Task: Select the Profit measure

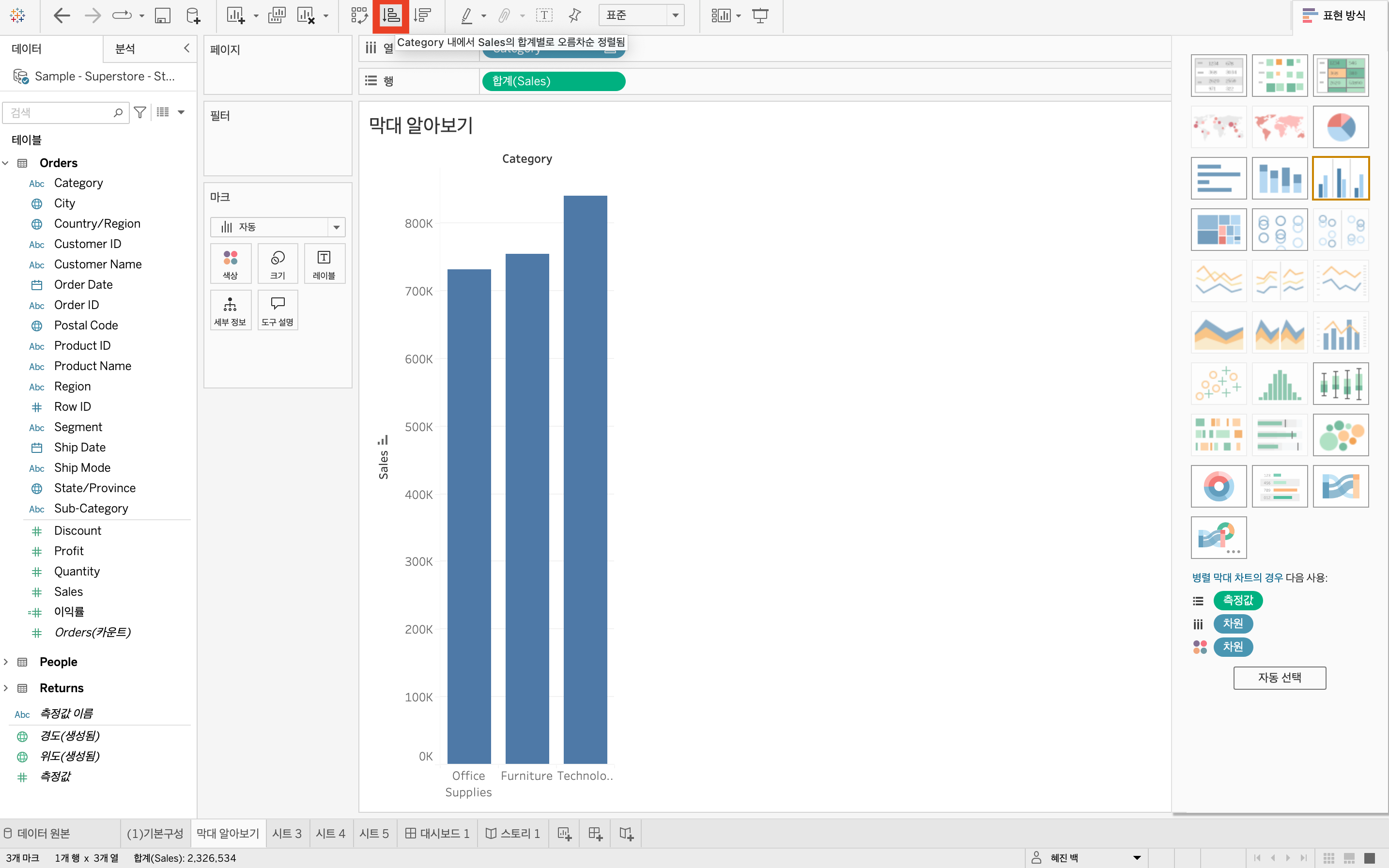Action: click(69, 551)
